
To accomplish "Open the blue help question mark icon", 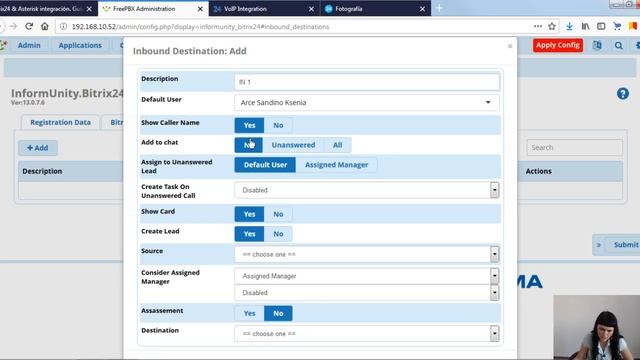I will 623,94.
